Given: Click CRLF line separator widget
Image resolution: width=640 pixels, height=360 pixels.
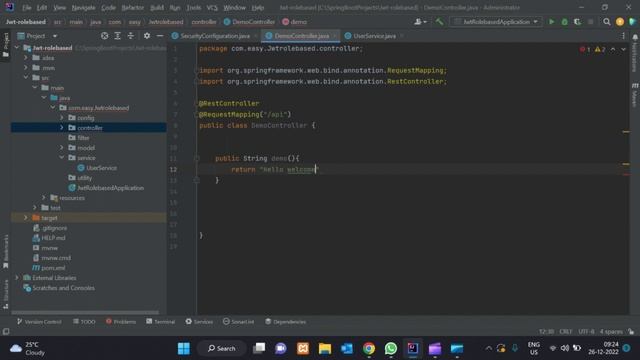Looking at the screenshot, I should point(566,331).
